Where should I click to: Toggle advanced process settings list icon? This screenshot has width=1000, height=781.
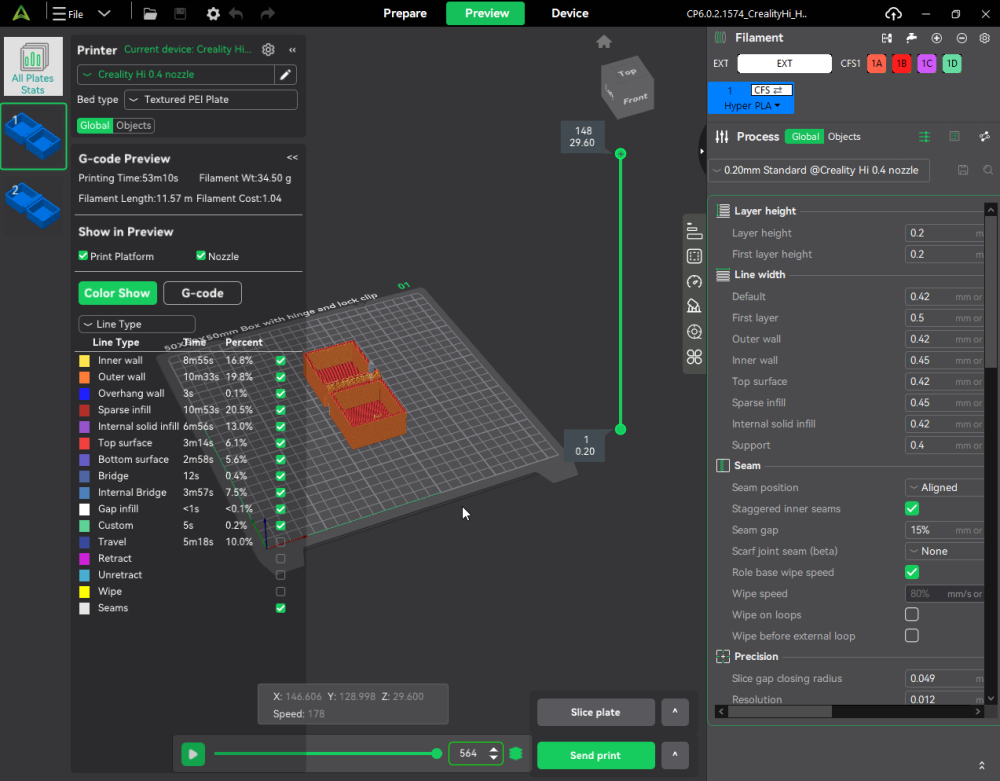pos(924,136)
